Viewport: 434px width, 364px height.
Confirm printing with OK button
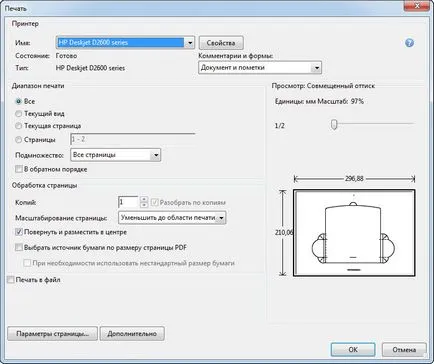click(353, 349)
